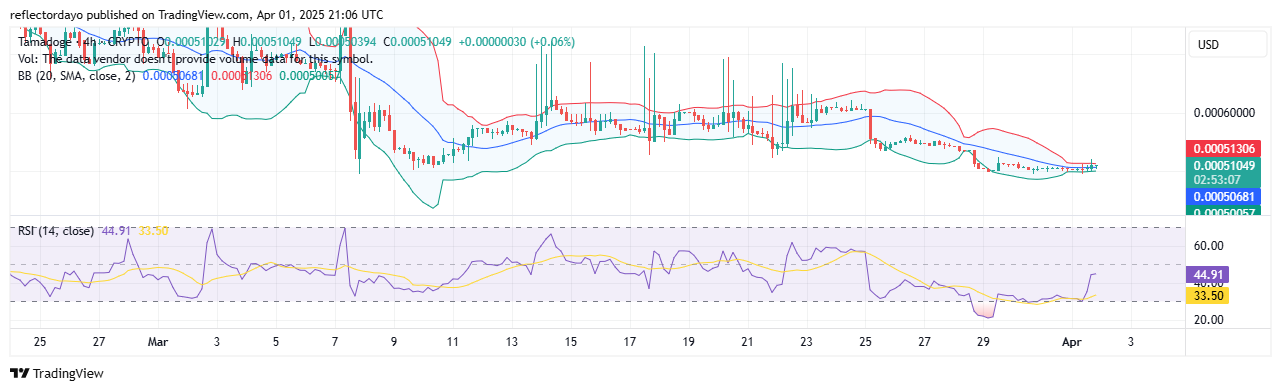
Task: Click the purple RSI value 44.91 in the RSI legend
Action: (116, 231)
